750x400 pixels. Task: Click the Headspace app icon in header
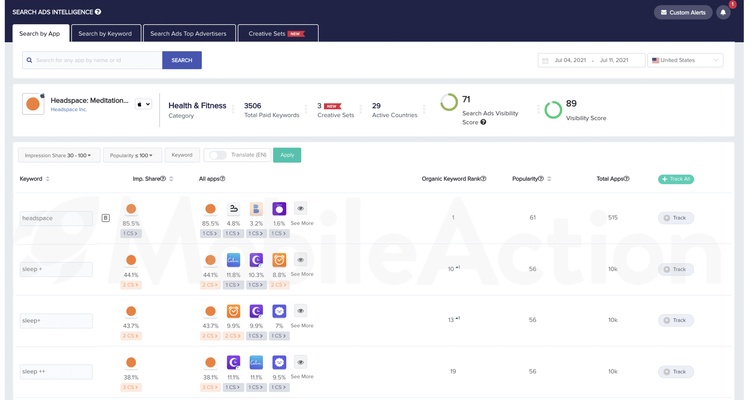click(x=33, y=104)
